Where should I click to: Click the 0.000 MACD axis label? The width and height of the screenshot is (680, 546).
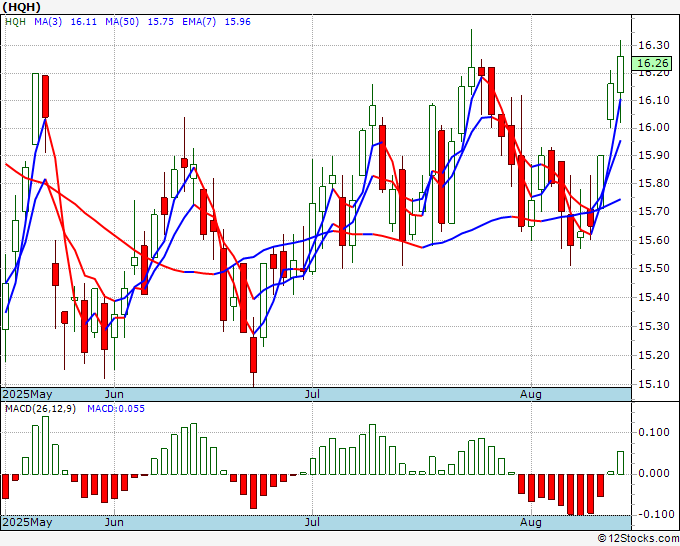654,473
